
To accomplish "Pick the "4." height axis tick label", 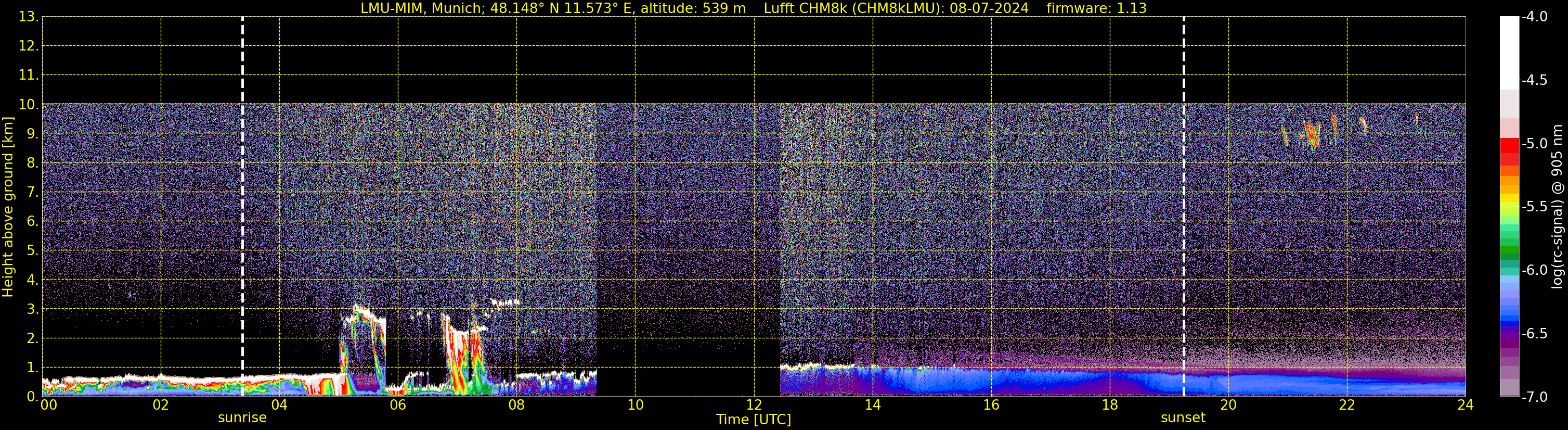I will click(33, 280).
